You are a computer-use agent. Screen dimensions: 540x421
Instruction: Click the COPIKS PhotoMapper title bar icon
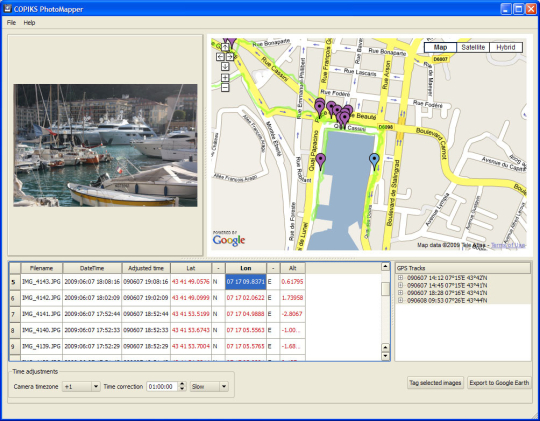point(8,9)
